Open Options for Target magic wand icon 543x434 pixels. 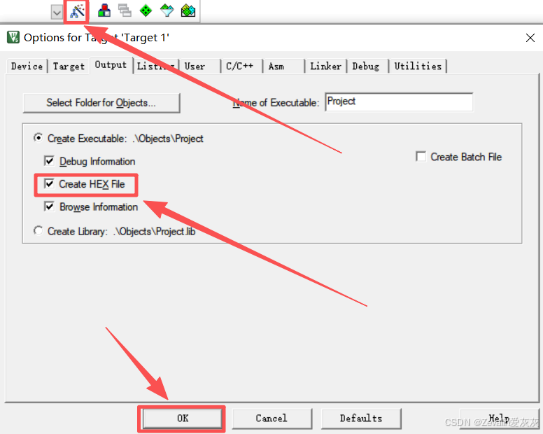(77, 11)
